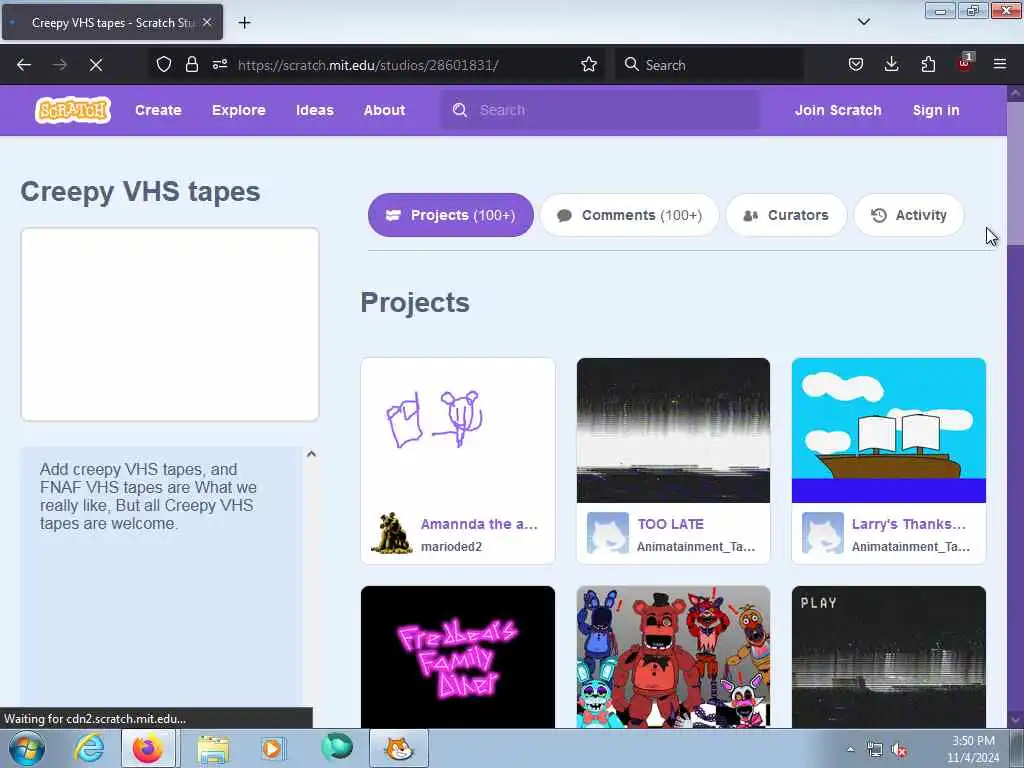This screenshot has height=768, width=1024.
Task: Click the scrollbar down arrow
Action: pos(1016,720)
